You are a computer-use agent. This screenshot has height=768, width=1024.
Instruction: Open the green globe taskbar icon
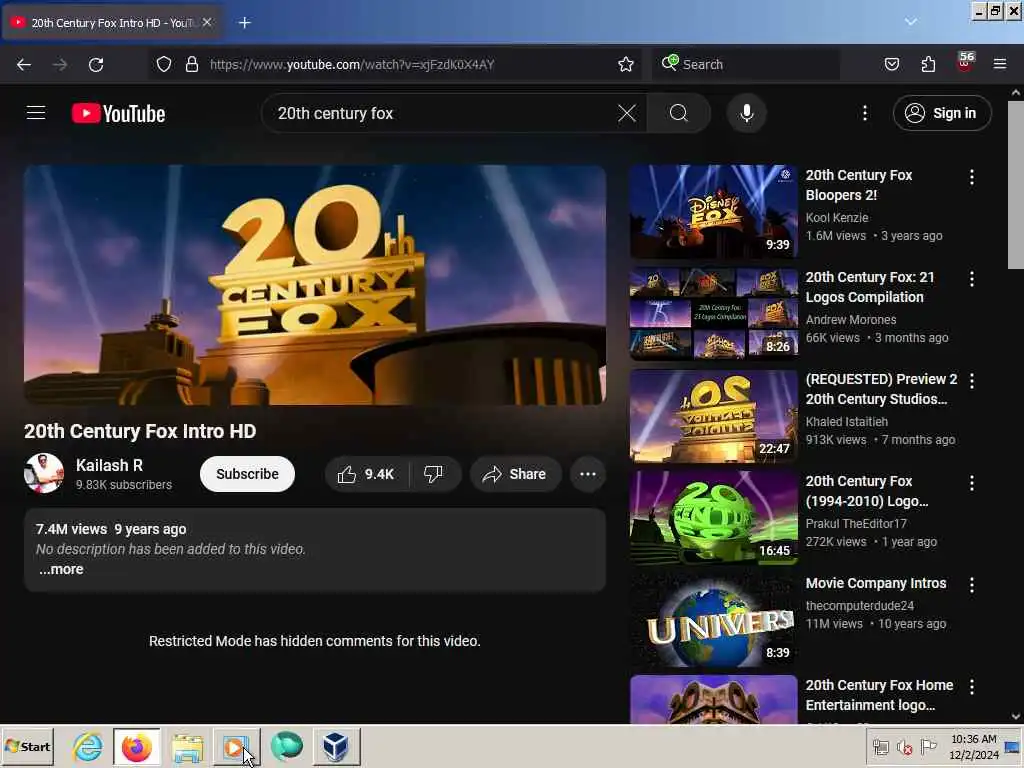(x=286, y=746)
